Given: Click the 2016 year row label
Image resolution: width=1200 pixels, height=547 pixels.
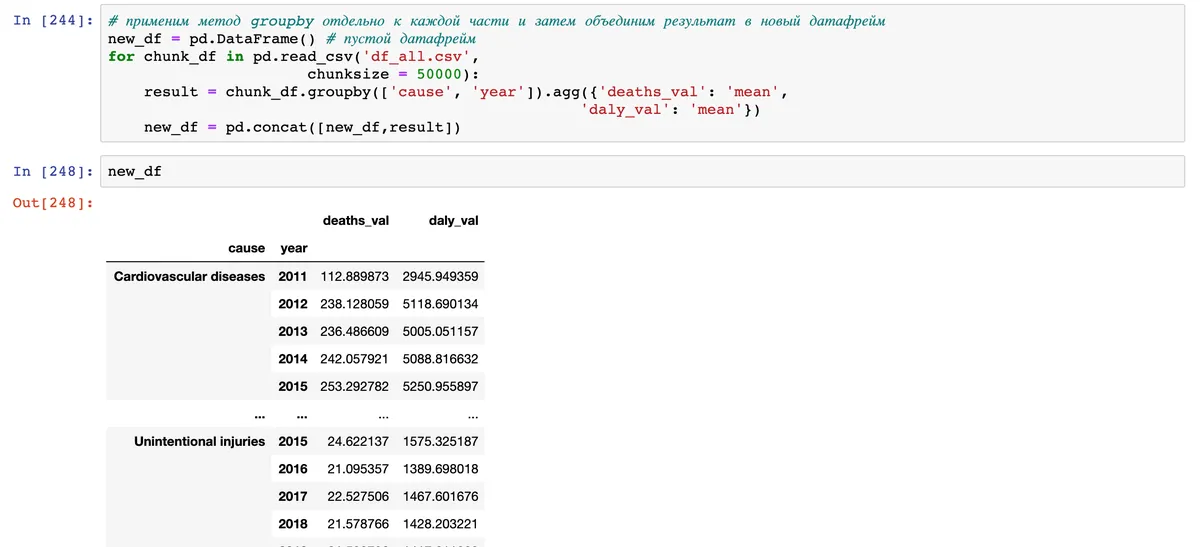Looking at the screenshot, I should 292,468.
